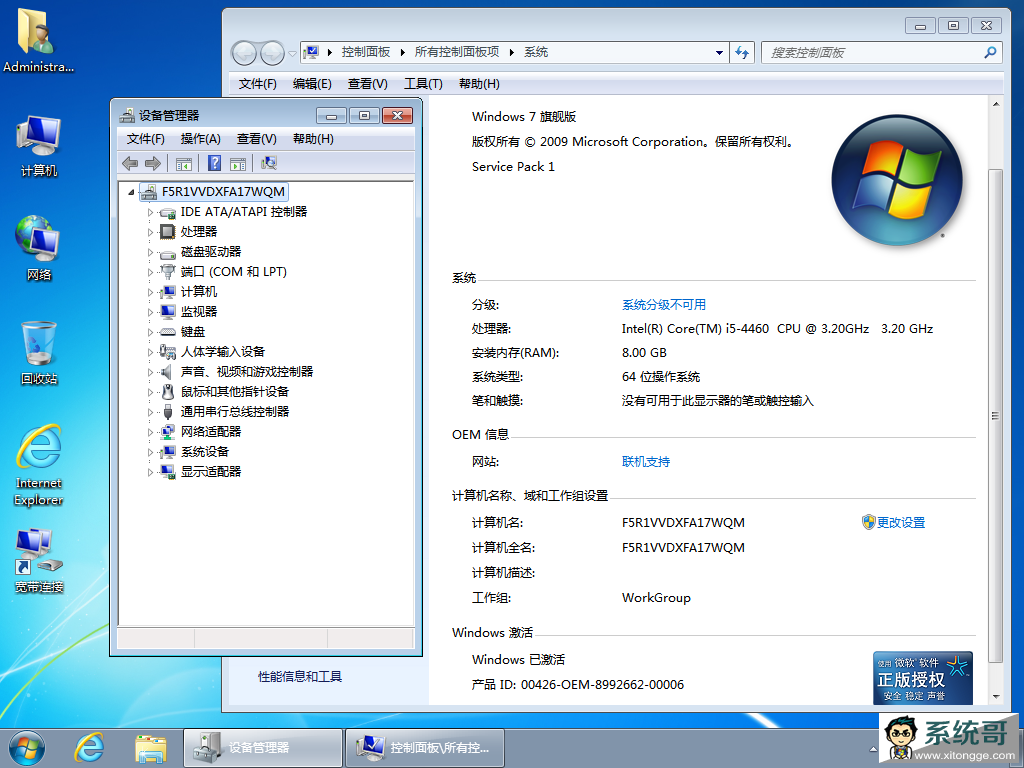Screen dimensions: 1024x768
Task: Select the IDE ATA/ATAPI 控制器 icon
Action: pyautogui.click(x=168, y=212)
